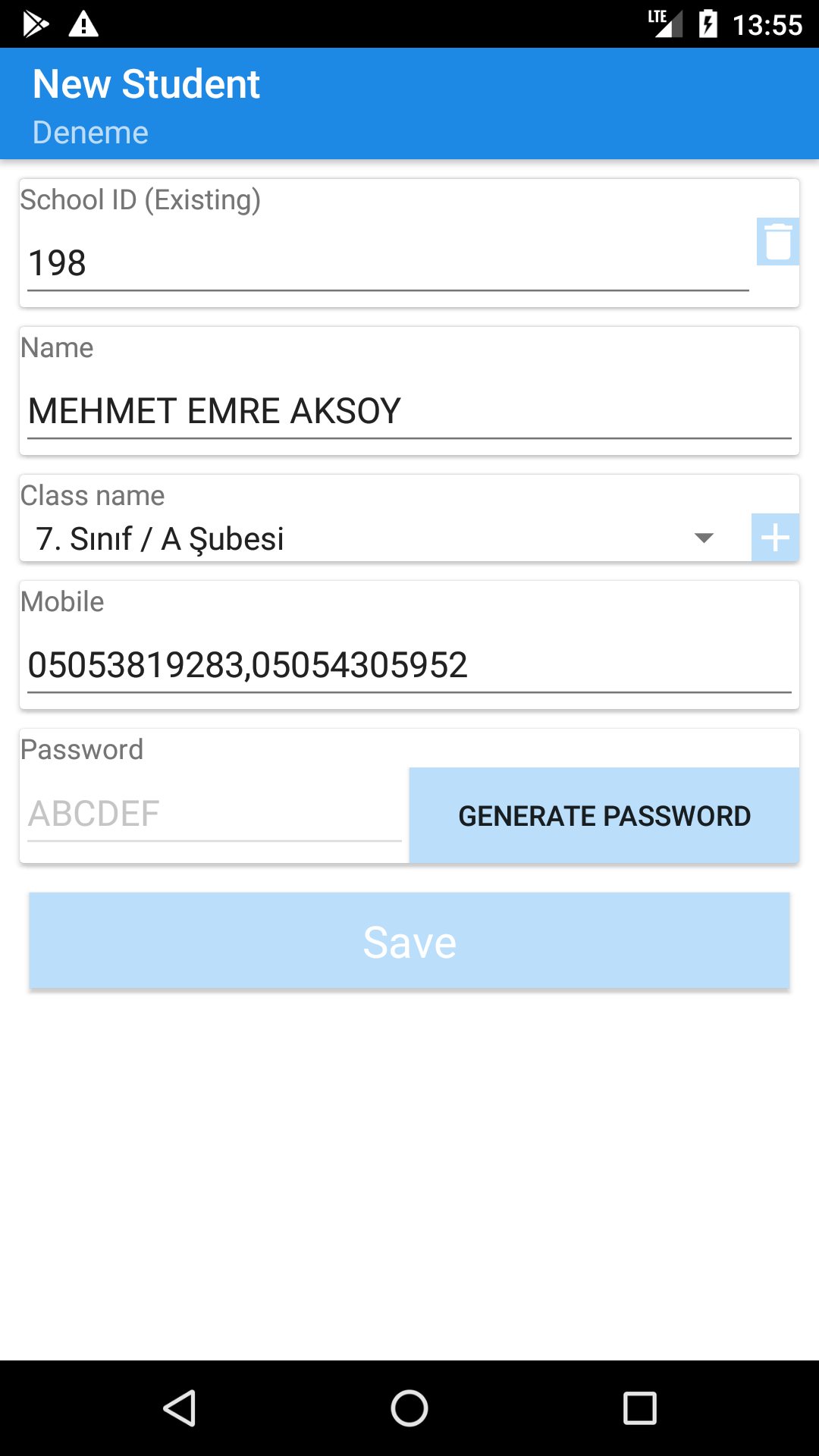Viewport: 819px width, 1456px height.
Task: Tap the LTE signal strength icon
Action: (665, 24)
